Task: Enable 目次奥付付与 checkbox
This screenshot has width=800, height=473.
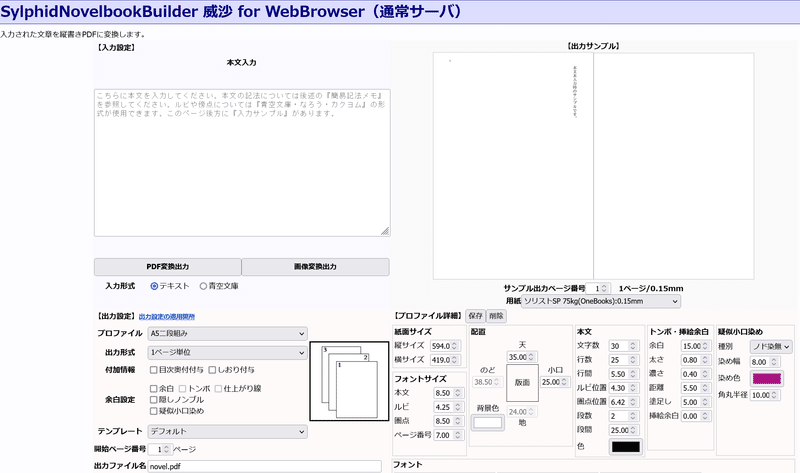Action: coord(154,369)
